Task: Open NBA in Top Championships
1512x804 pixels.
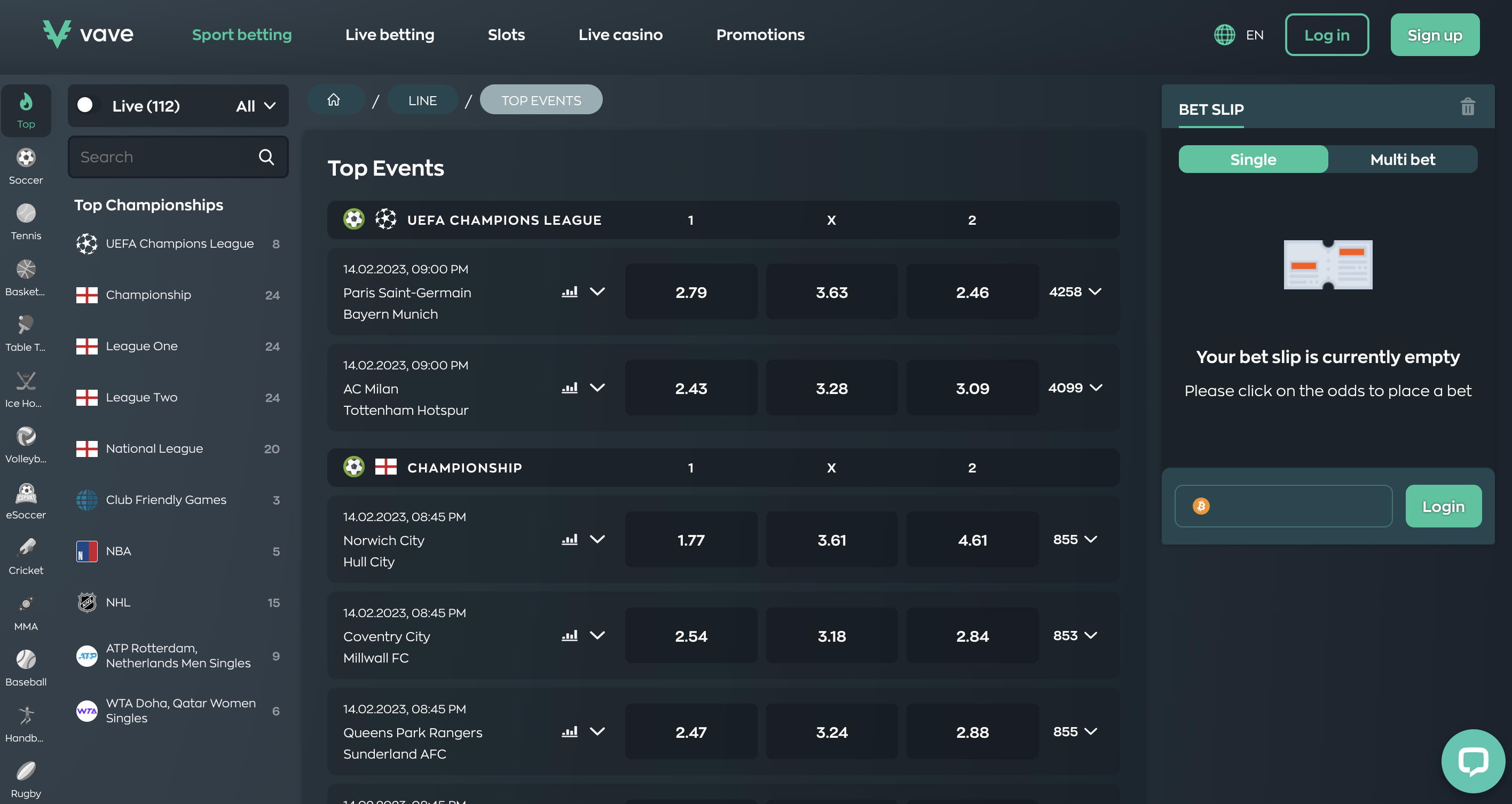Action: (x=178, y=551)
